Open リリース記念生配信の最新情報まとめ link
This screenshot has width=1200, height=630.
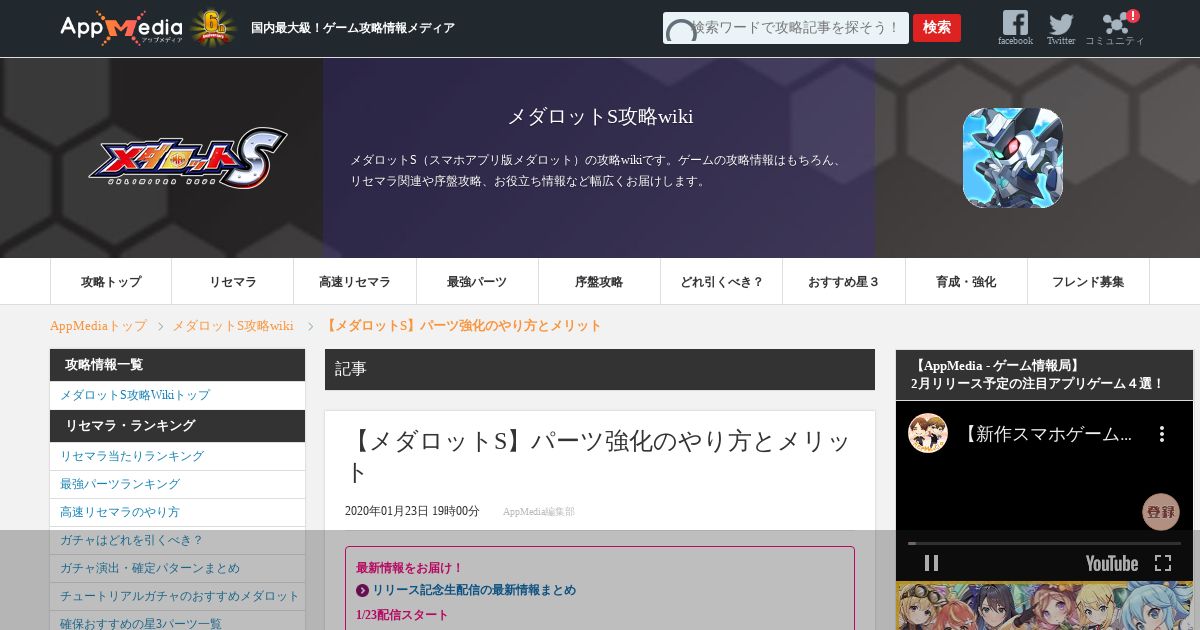474,590
